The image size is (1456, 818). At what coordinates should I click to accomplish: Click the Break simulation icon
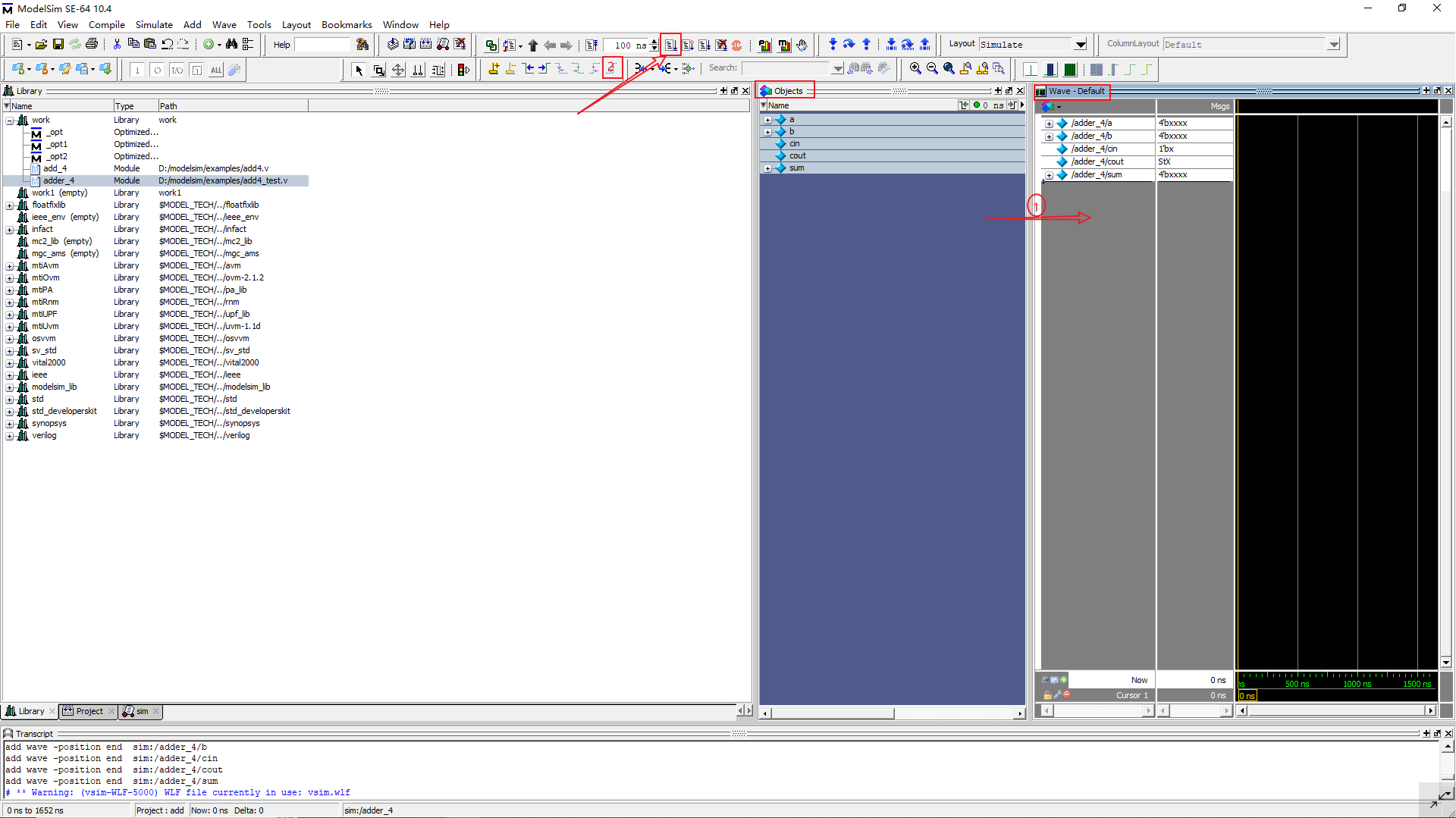click(721, 45)
